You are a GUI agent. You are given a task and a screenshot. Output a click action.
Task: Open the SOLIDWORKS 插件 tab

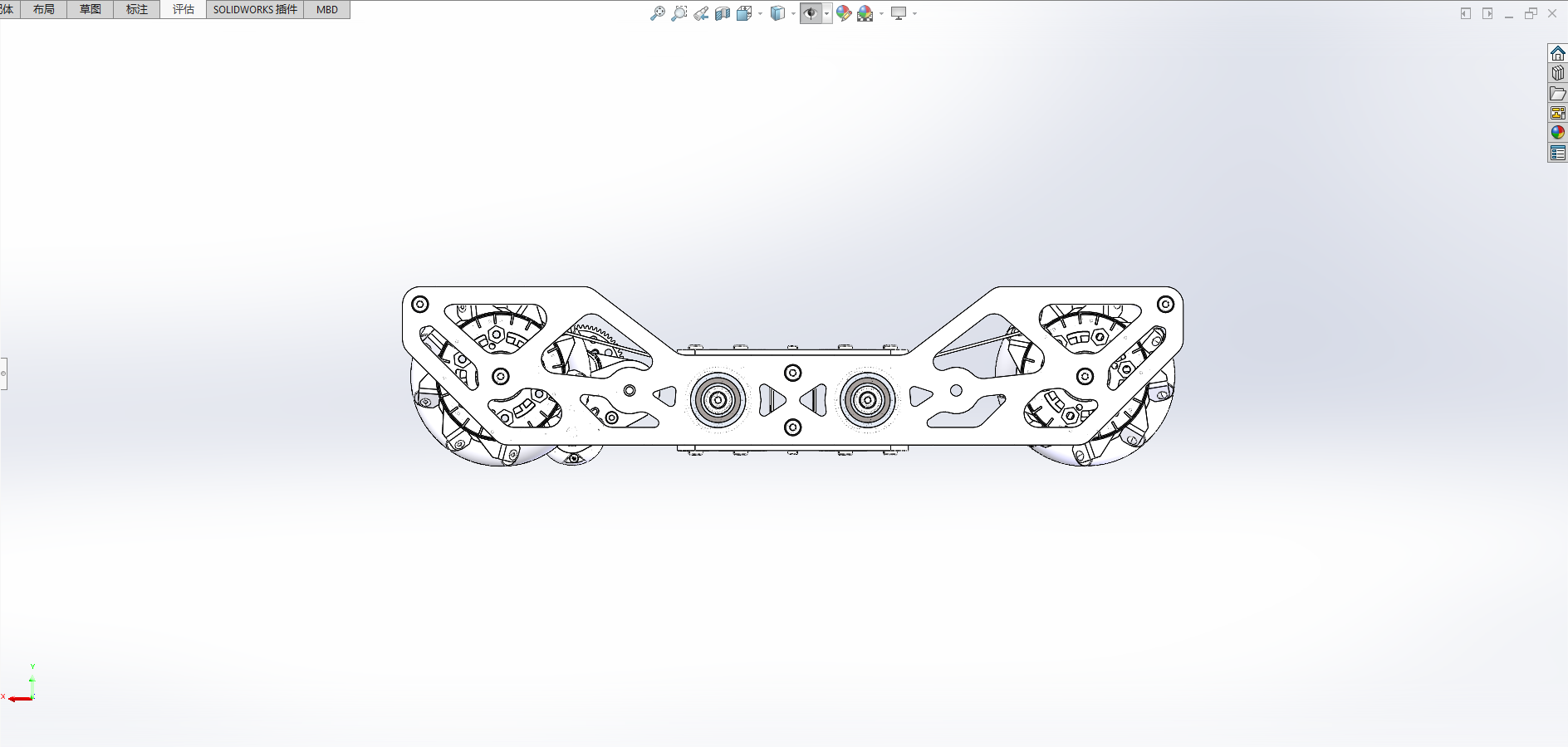point(255,9)
